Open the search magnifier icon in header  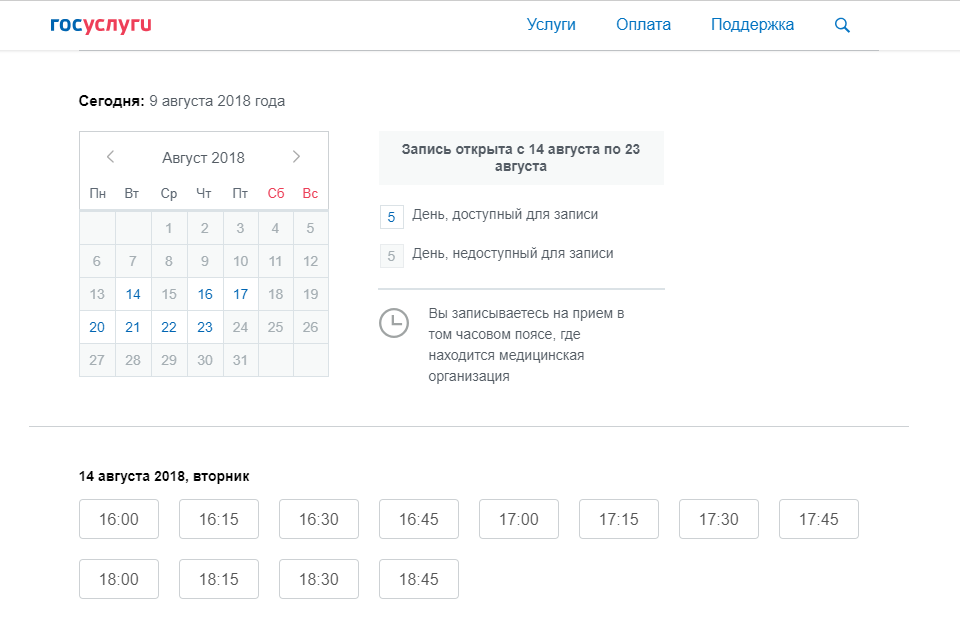click(842, 25)
